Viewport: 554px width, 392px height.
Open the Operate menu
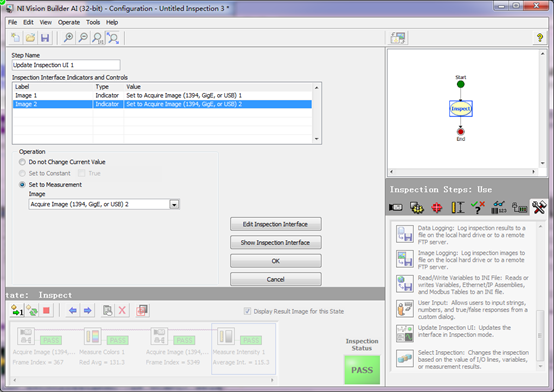click(69, 22)
